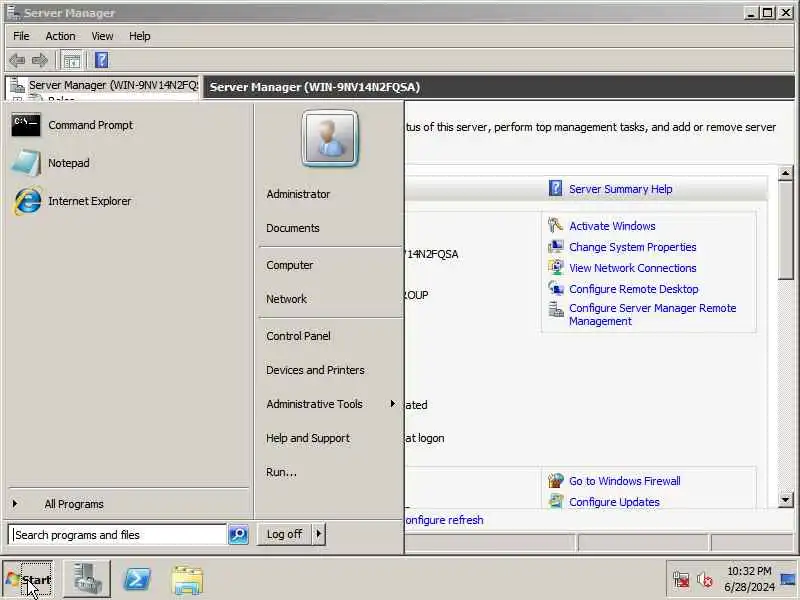800x600 pixels.
Task: Open Server Manager taskbar icon
Action: [x=87, y=579]
